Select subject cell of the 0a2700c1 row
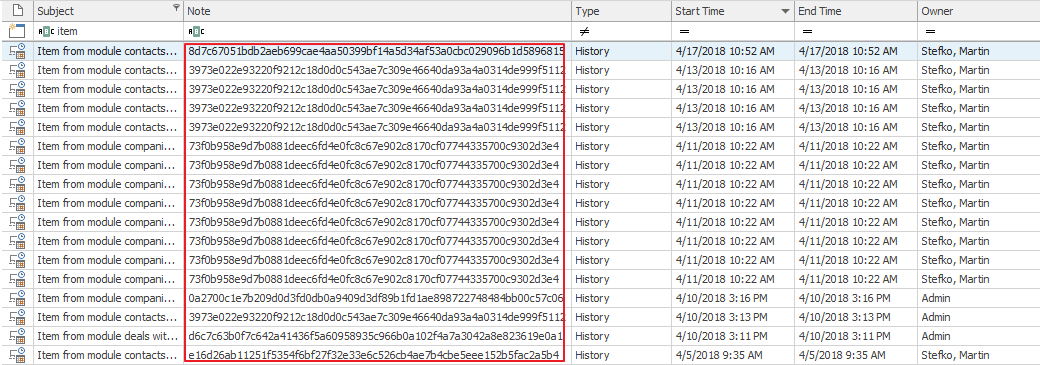The image size is (1040, 365). tap(109, 298)
